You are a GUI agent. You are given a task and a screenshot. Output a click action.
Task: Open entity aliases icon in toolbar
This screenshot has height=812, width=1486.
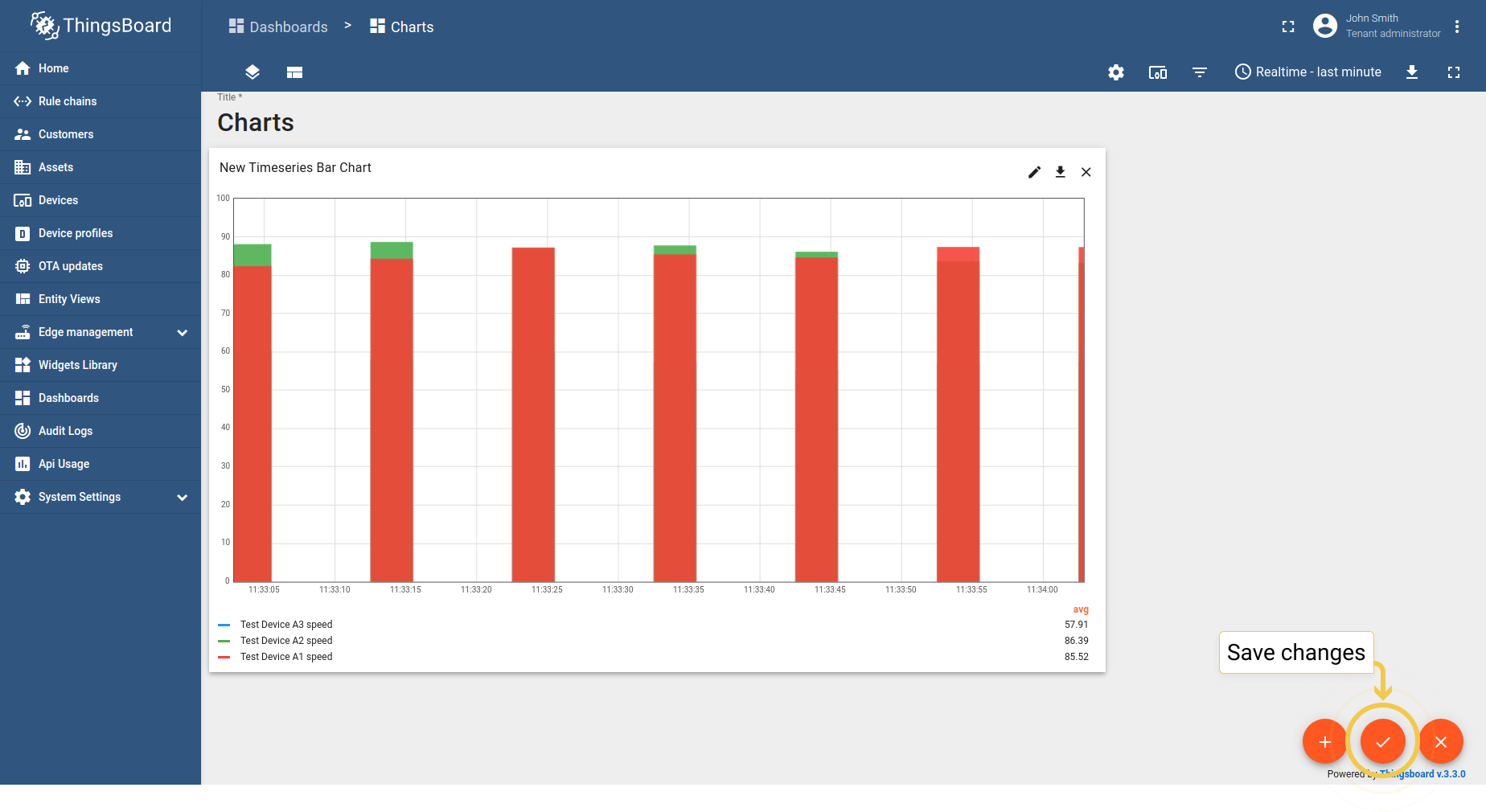coord(1158,72)
